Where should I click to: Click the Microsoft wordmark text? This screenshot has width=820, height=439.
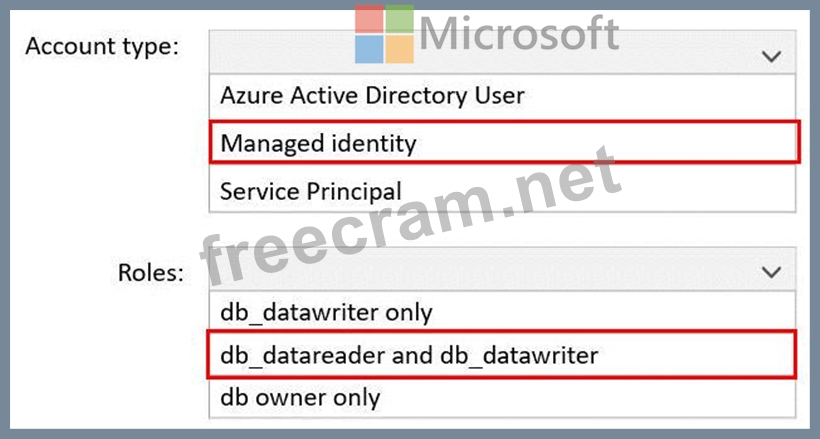tap(519, 34)
